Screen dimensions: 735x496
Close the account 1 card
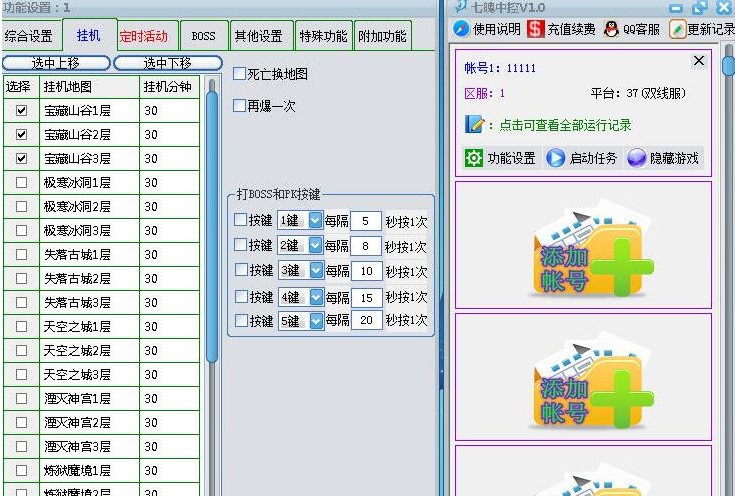point(698,61)
